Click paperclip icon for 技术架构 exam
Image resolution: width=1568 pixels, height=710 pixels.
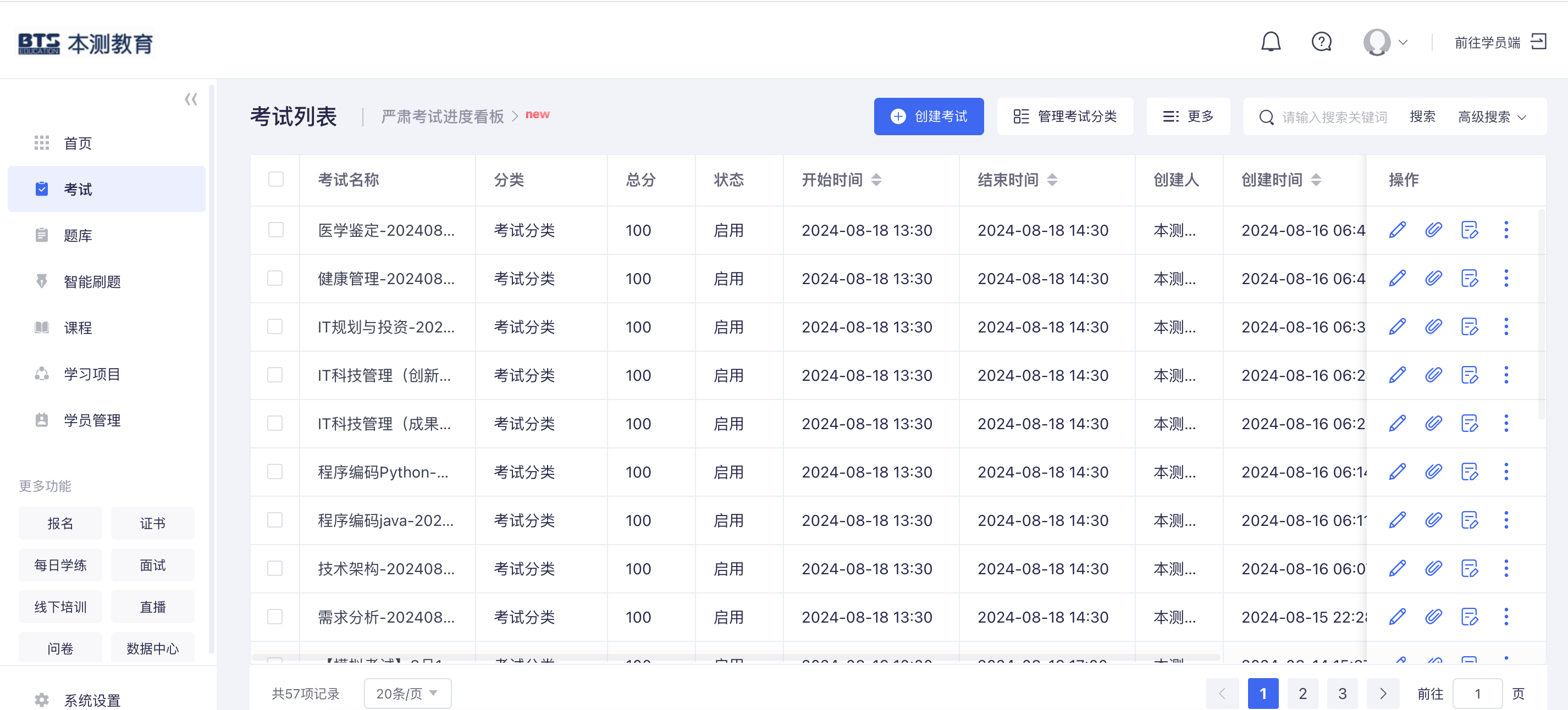coord(1433,568)
